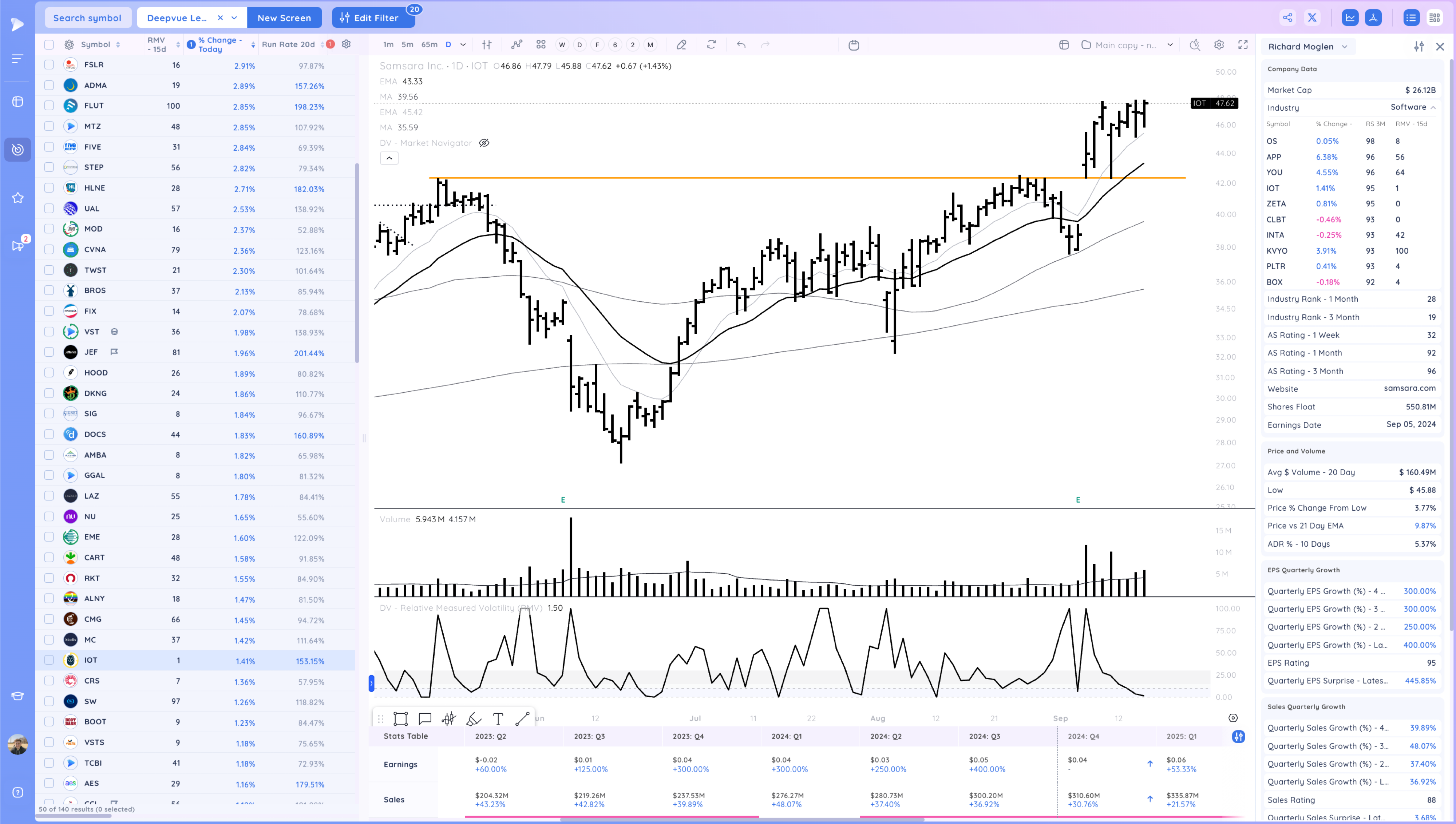This screenshot has width=1456, height=824.
Task: Click the fullscreen chart icon
Action: pos(1243,45)
